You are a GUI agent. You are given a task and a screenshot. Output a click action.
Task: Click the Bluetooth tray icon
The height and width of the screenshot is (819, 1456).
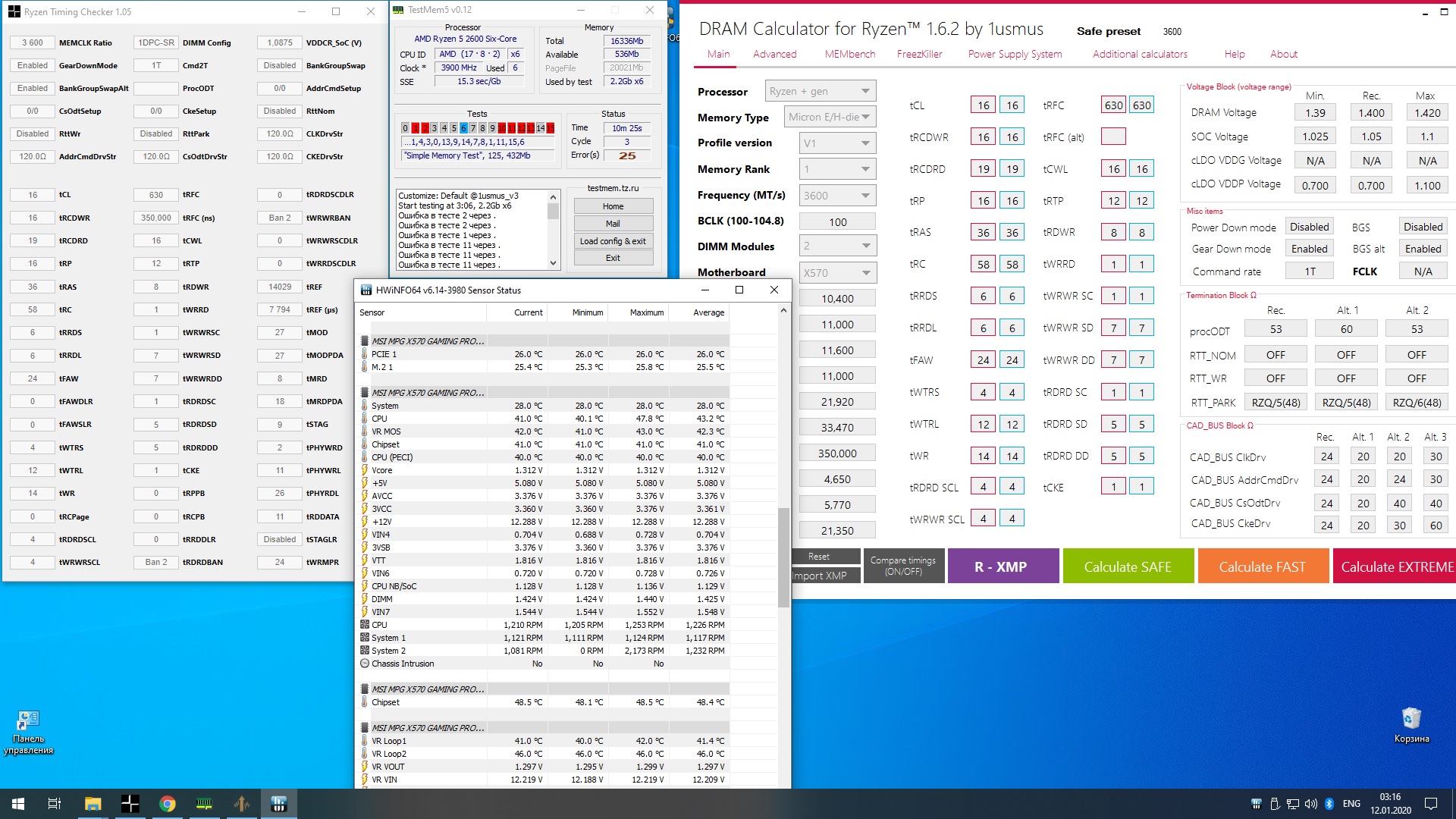(1329, 804)
